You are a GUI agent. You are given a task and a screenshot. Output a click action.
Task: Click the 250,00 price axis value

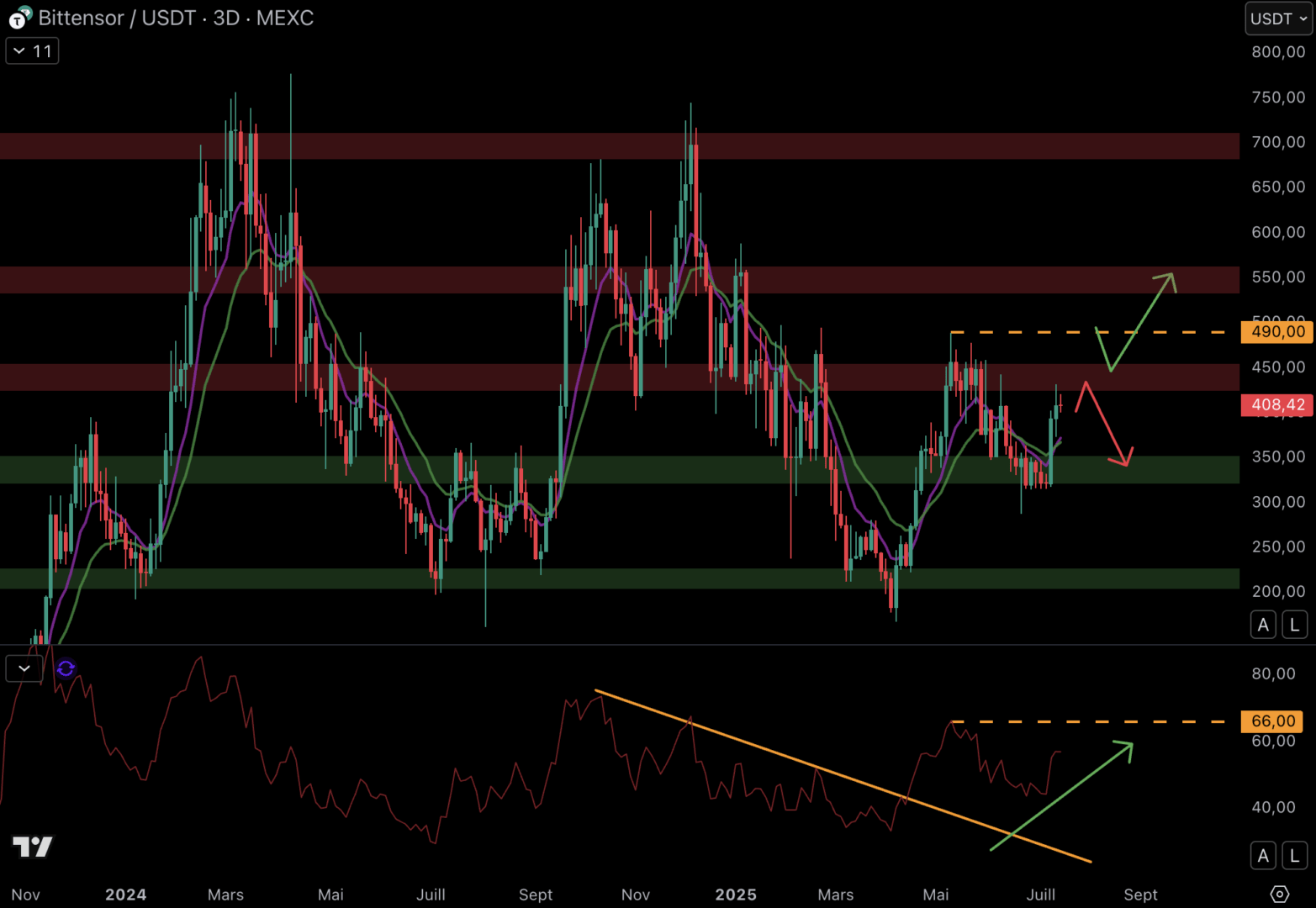coord(1278,546)
